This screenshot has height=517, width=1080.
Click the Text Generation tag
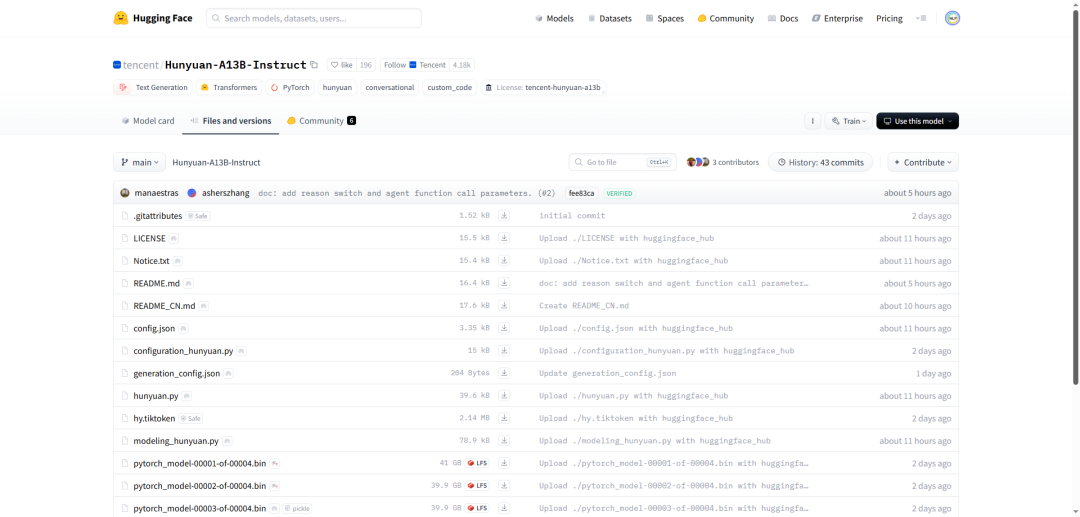tap(153, 87)
